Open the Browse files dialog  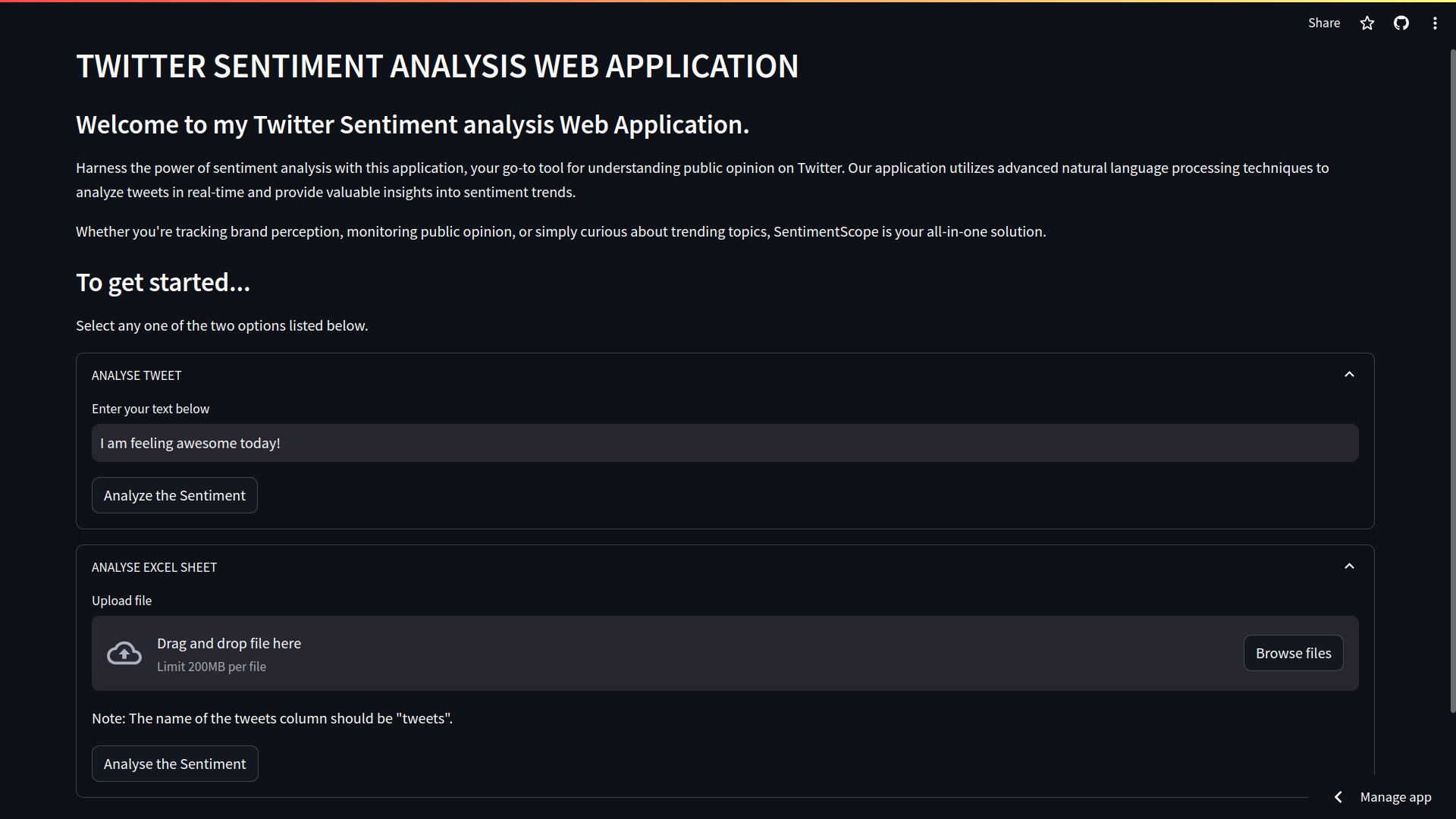[1293, 653]
